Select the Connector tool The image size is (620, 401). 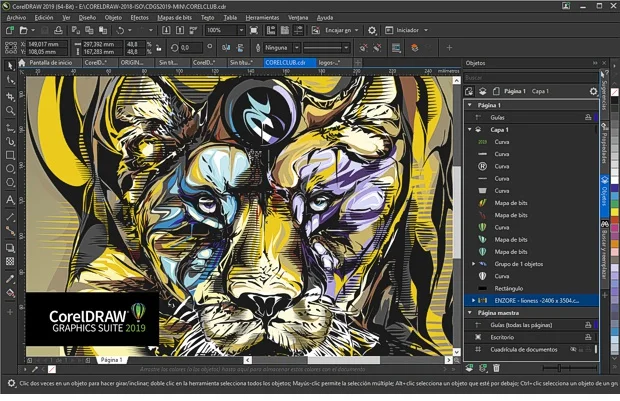10,231
